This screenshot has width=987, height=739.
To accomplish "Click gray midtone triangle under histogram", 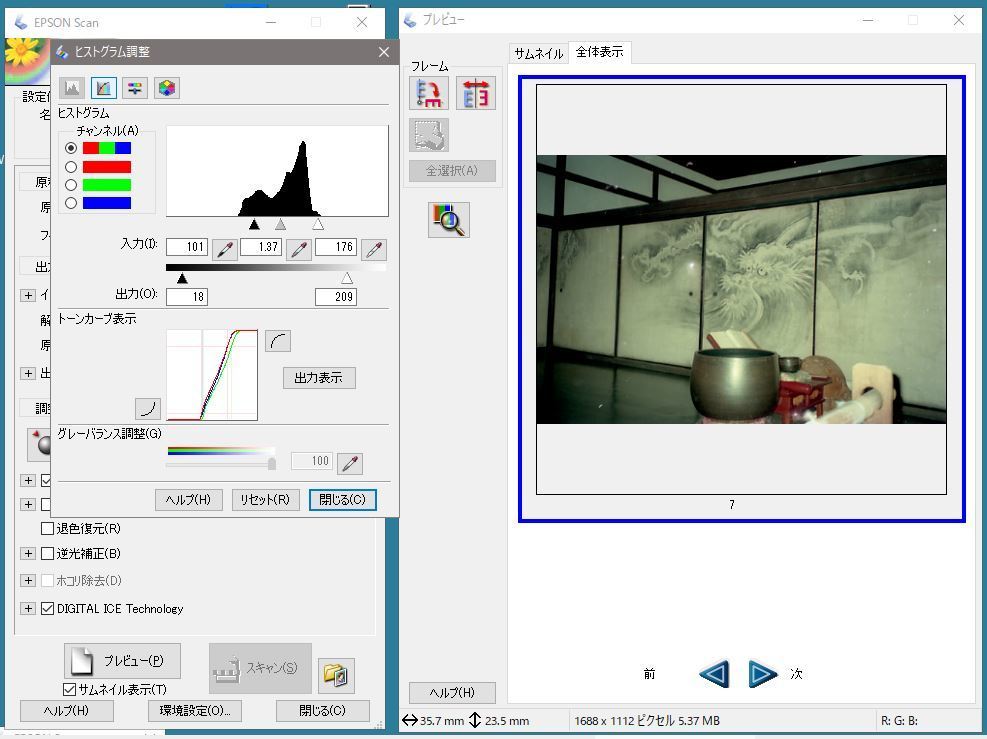I will click(281, 224).
